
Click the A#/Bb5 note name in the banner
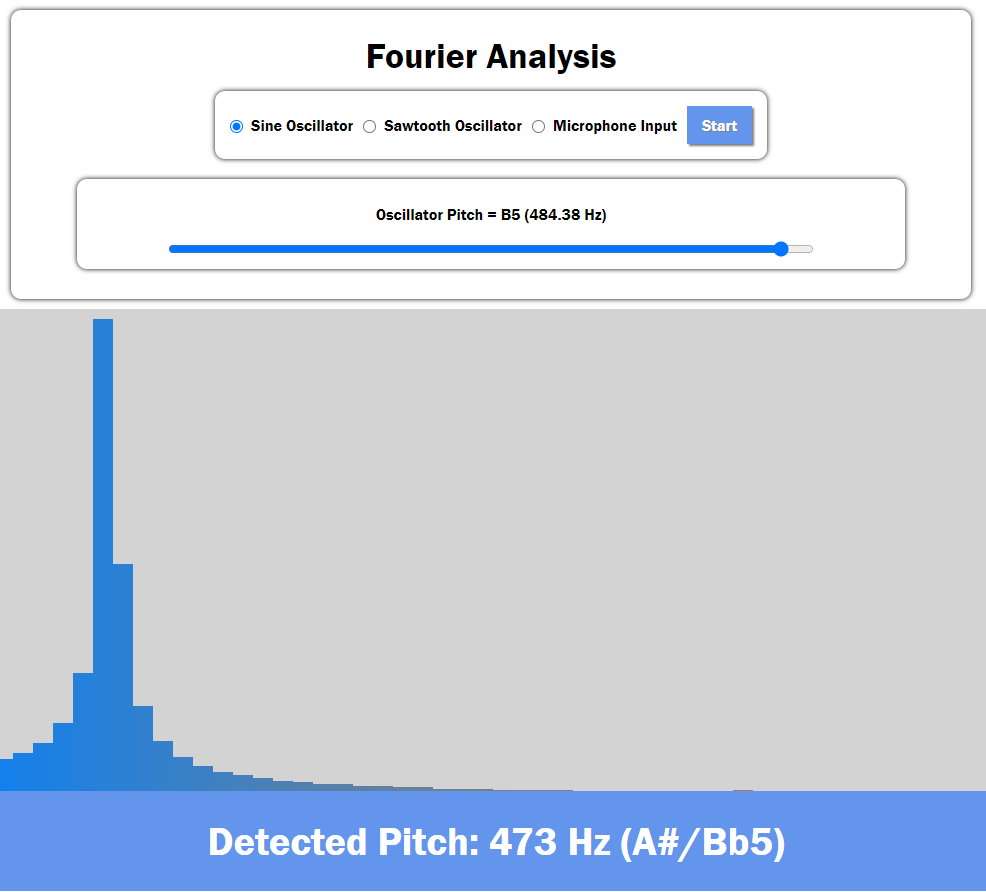click(x=703, y=842)
